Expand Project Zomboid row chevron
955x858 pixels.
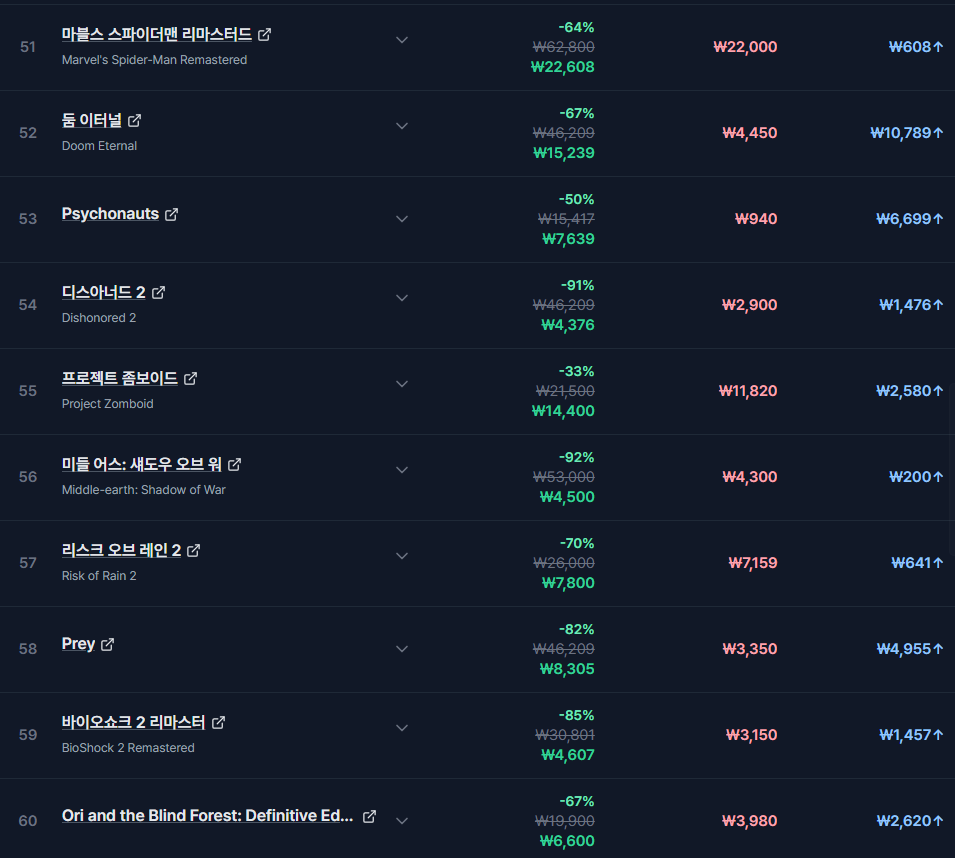[402, 384]
